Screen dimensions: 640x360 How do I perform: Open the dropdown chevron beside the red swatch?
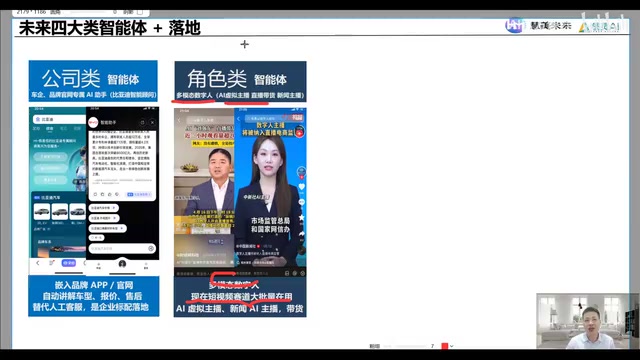[x=451, y=346]
